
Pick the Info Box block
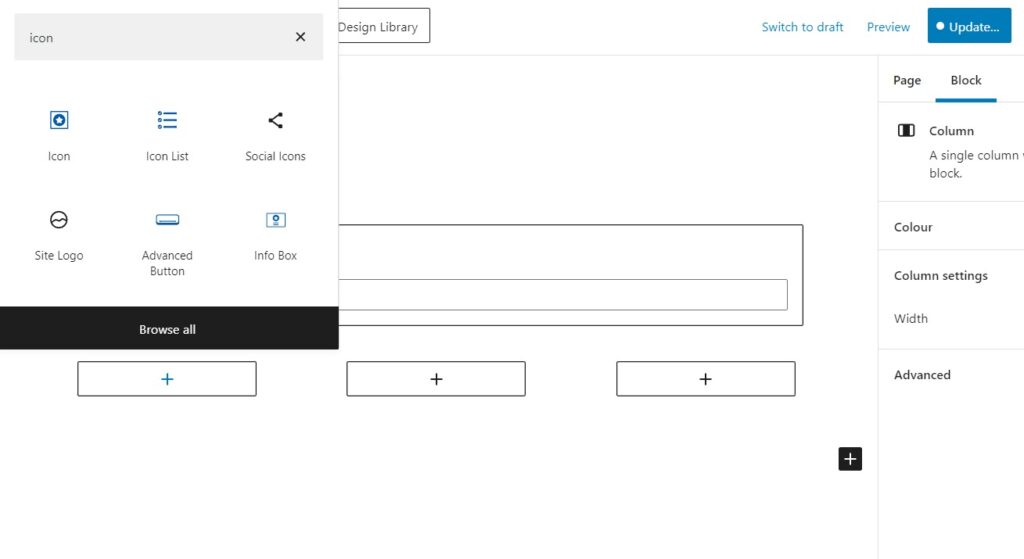tap(275, 234)
